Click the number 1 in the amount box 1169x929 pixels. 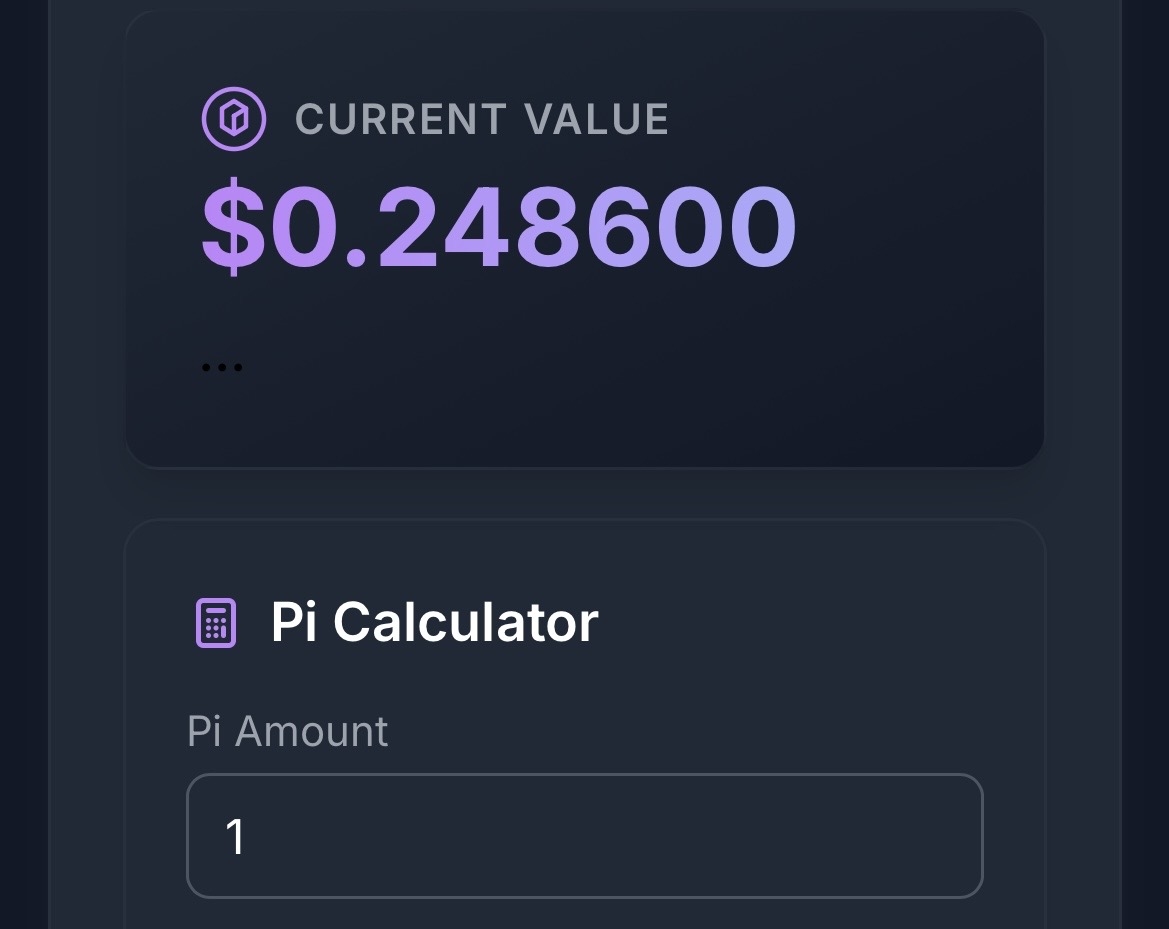[235, 837]
